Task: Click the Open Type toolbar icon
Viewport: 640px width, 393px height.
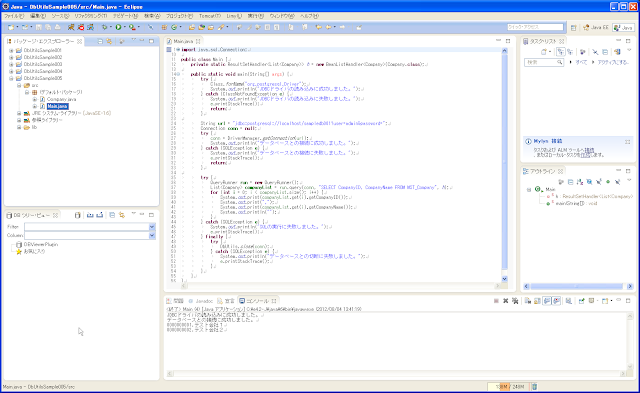Action: click(x=192, y=27)
